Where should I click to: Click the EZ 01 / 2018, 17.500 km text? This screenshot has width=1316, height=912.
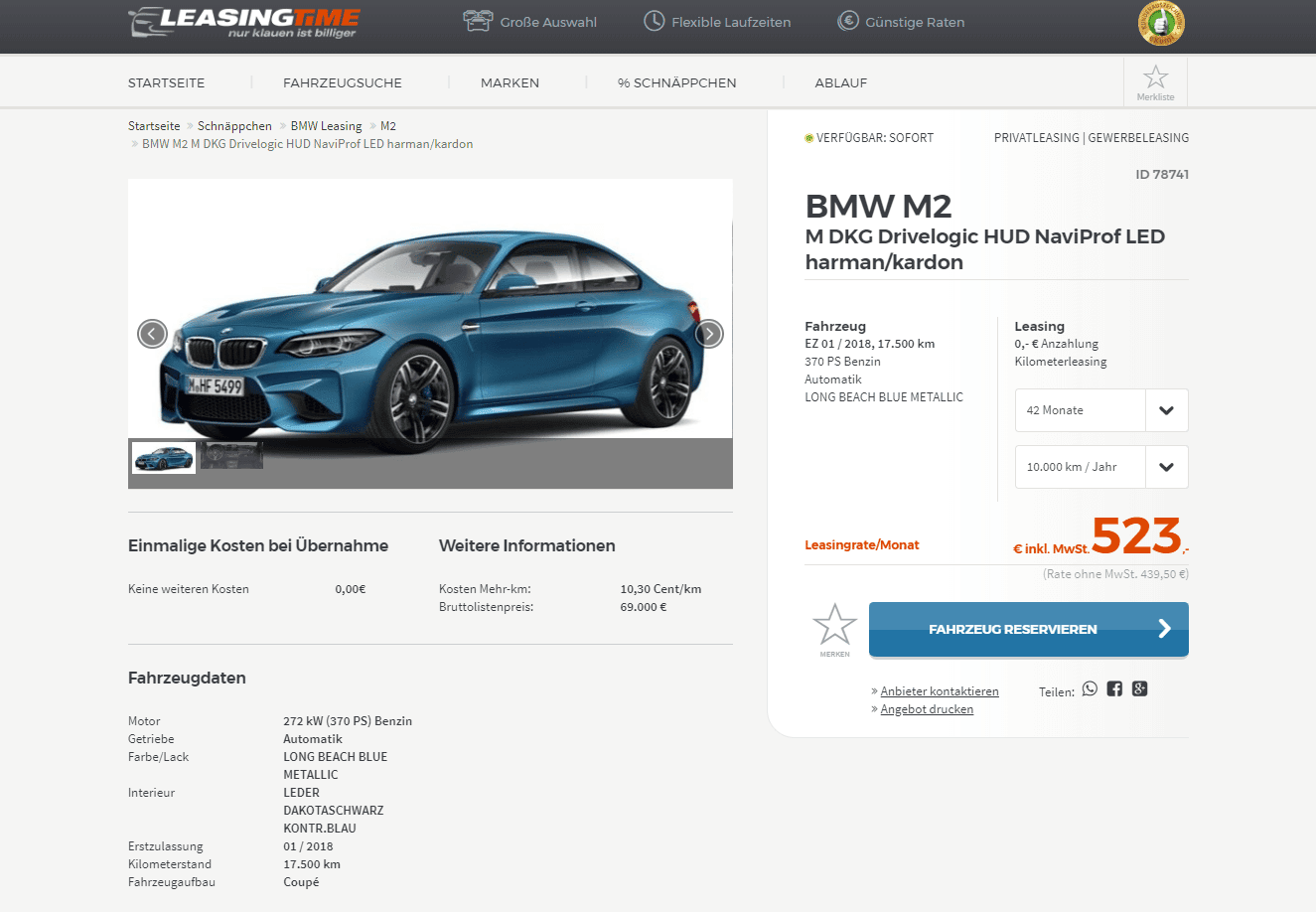(x=870, y=344)
